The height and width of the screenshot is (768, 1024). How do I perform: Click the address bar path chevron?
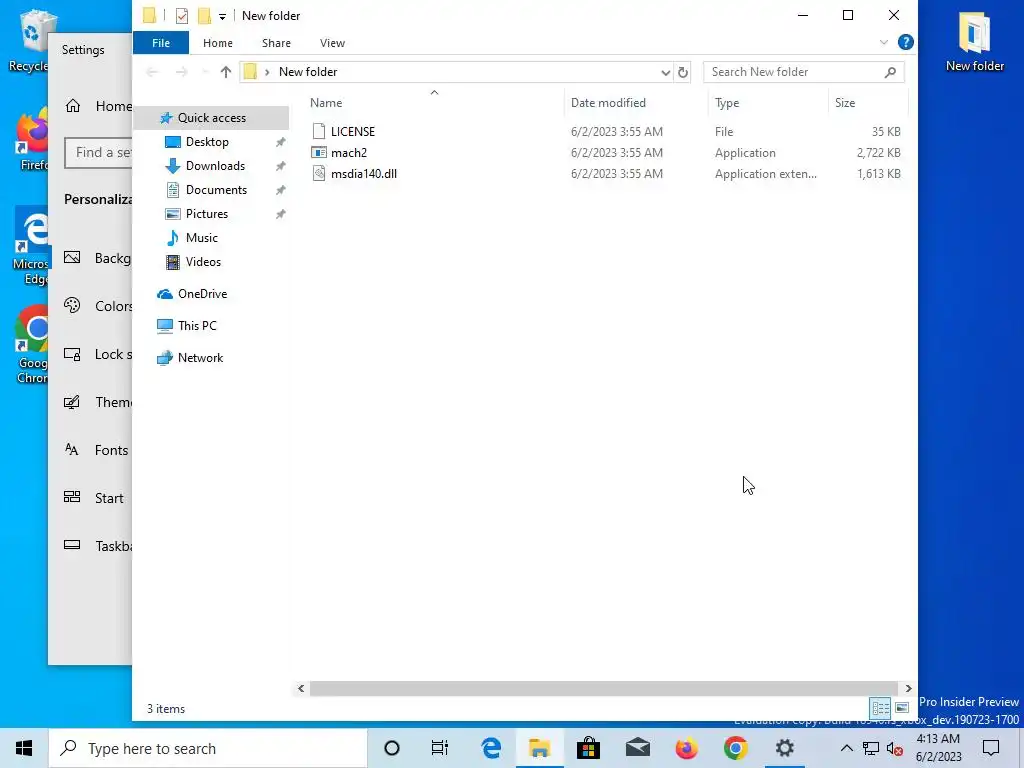tap(267, 72)
